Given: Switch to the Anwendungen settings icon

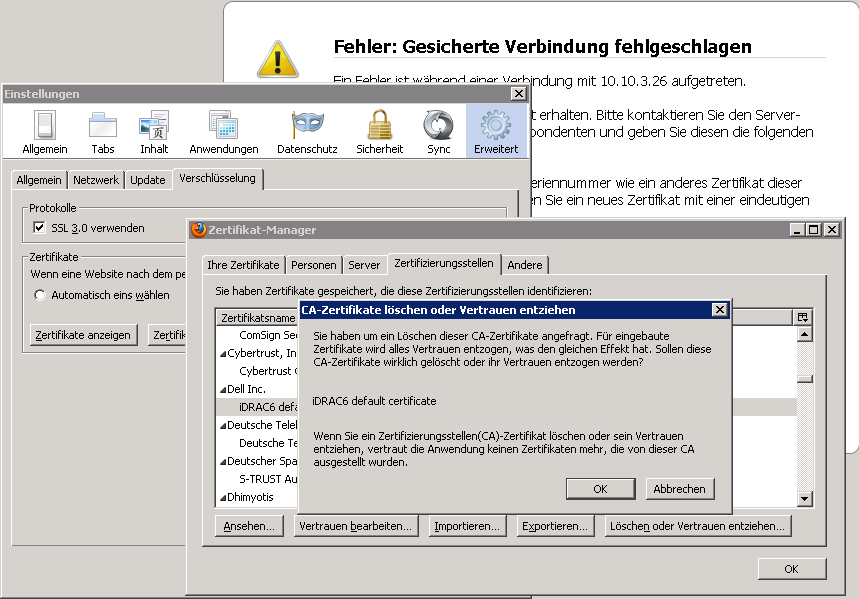Looking at the screenshot, I should click(223, 125).
